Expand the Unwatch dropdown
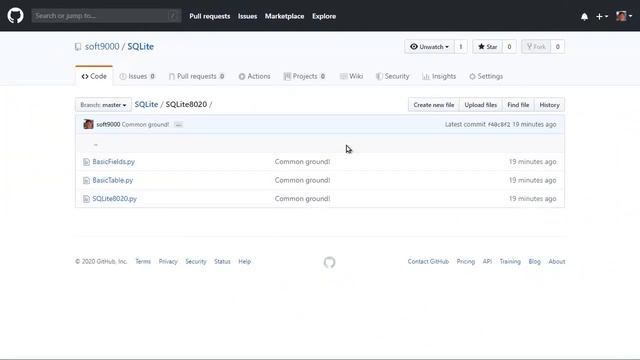The image size is (640, 360). 429,47
